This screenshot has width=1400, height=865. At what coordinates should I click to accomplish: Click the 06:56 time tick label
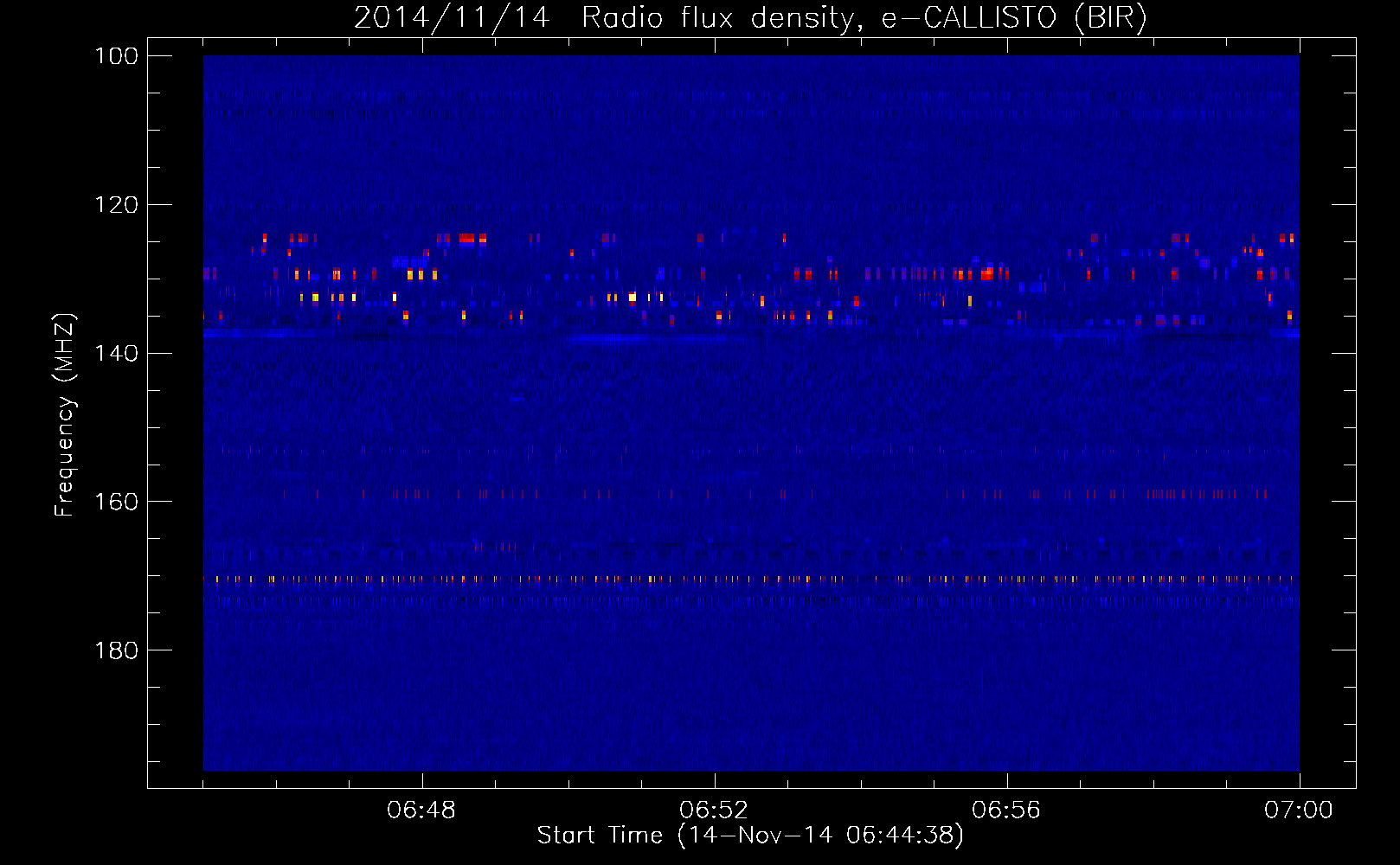(1006, 811)
